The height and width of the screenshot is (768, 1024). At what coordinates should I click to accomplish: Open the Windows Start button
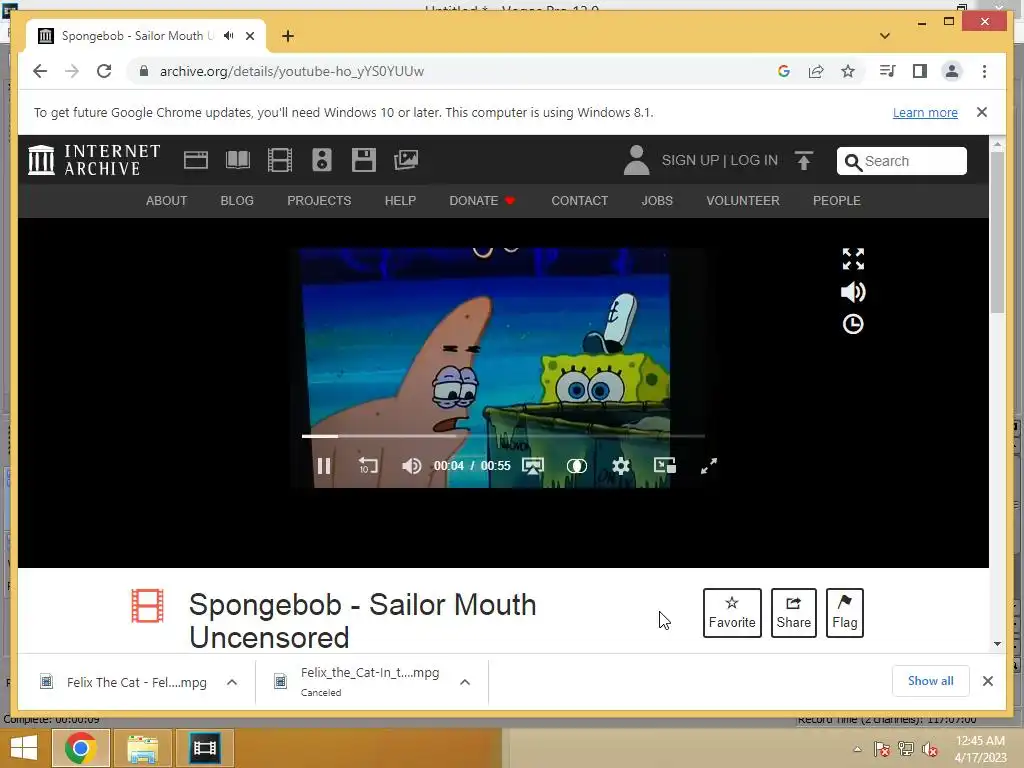tap(24, 748)
